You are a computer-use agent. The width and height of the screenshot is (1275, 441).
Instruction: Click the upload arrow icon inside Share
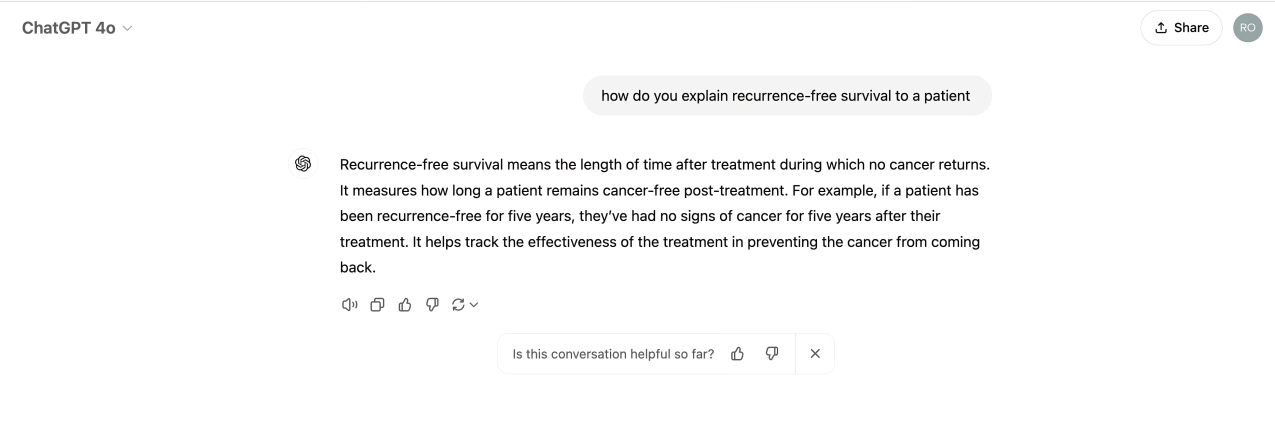1161,28
